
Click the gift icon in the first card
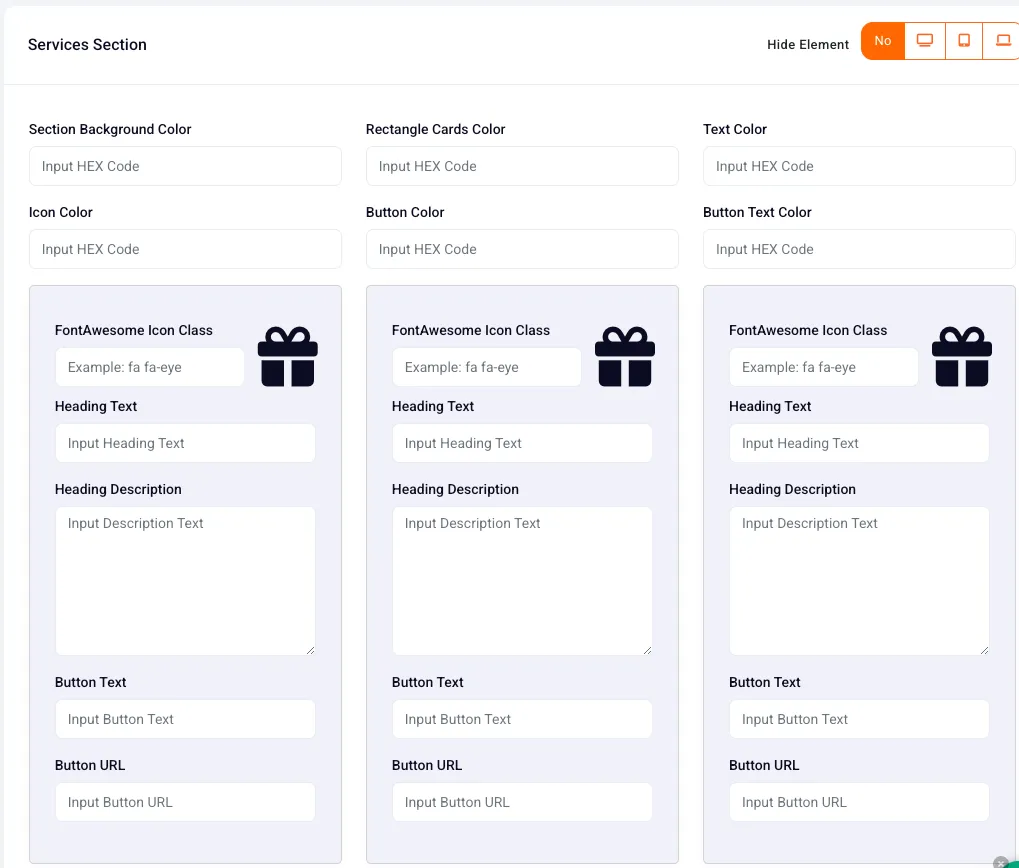point(288,357)
